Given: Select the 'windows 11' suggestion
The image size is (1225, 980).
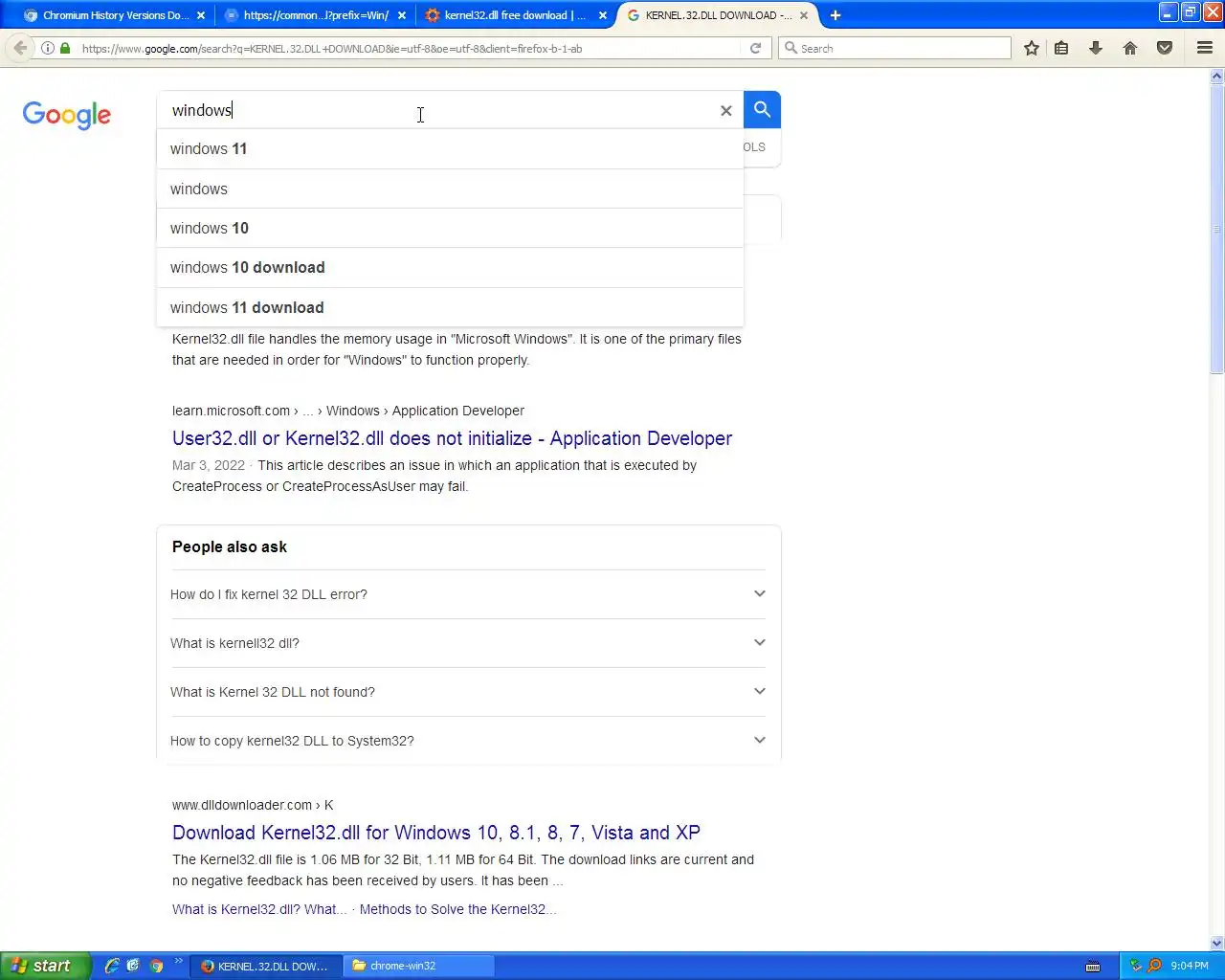Looking at the screenshot, I should 450,149.
